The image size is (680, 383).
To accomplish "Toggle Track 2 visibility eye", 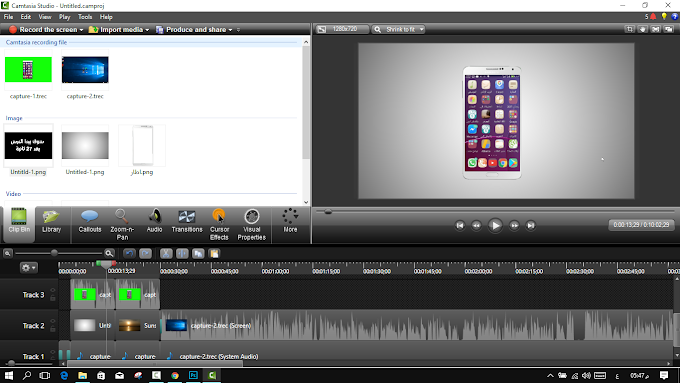I will 52,321.
